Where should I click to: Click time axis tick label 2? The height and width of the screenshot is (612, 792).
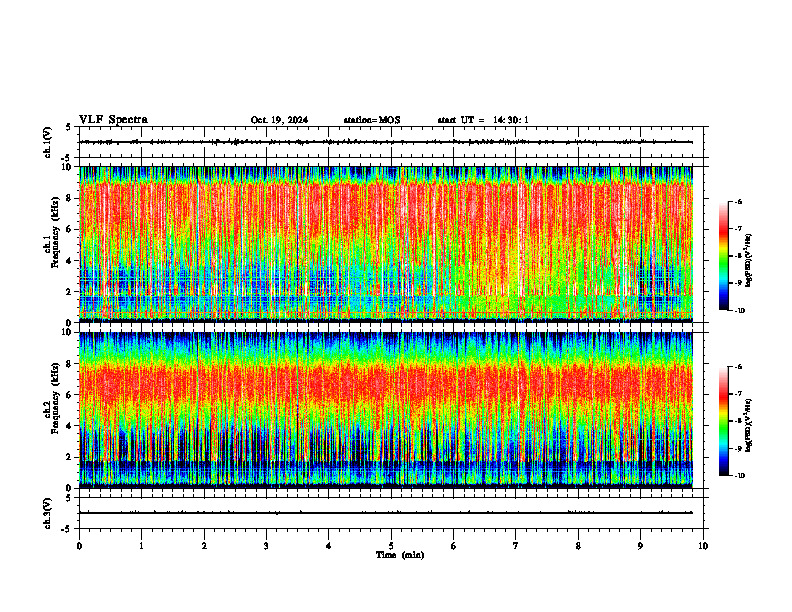pos(204,546)
